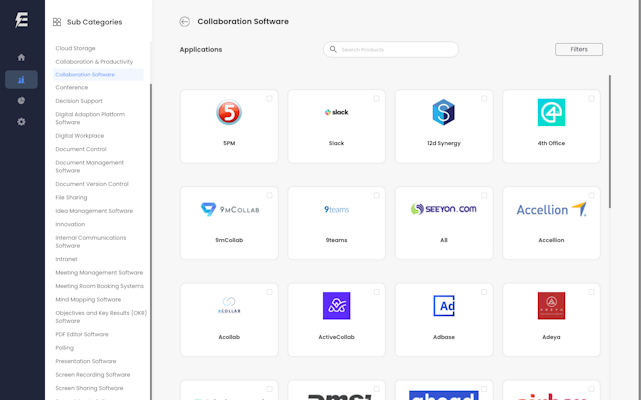Choose Mind Mapping Software in sidebar
The height and width of the screenshot is (400, 641).
point(88,299)
